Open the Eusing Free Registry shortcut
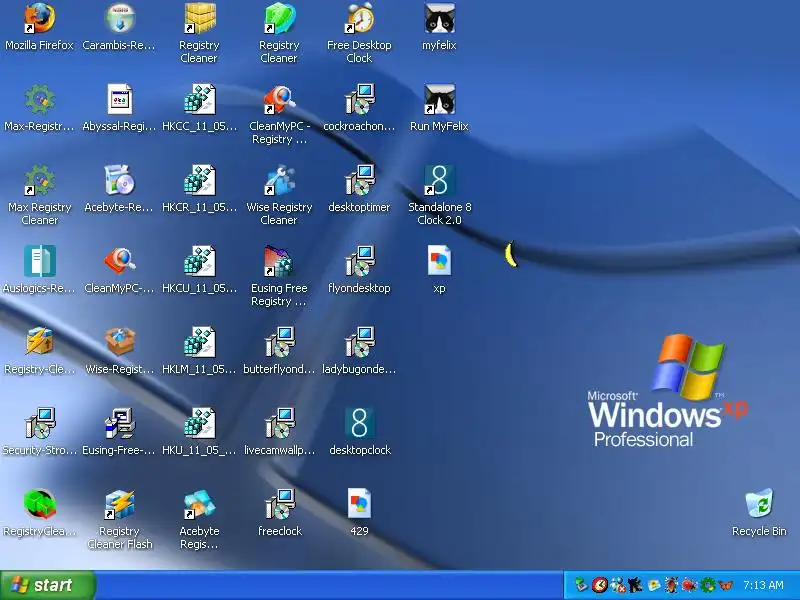The image size is (800, 600). (x=279, y=261)
